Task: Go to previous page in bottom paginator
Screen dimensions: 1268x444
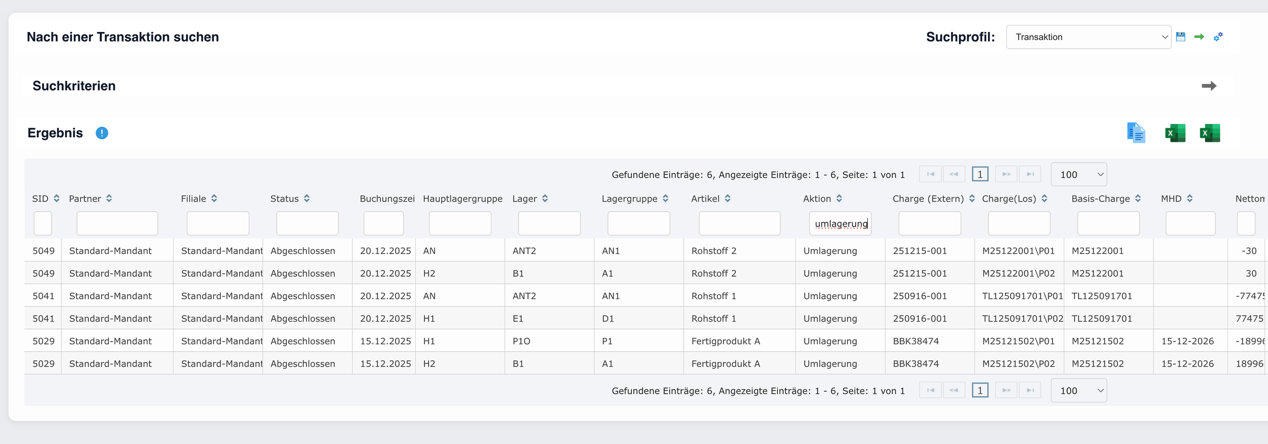Action: click(x=955, y=390)
